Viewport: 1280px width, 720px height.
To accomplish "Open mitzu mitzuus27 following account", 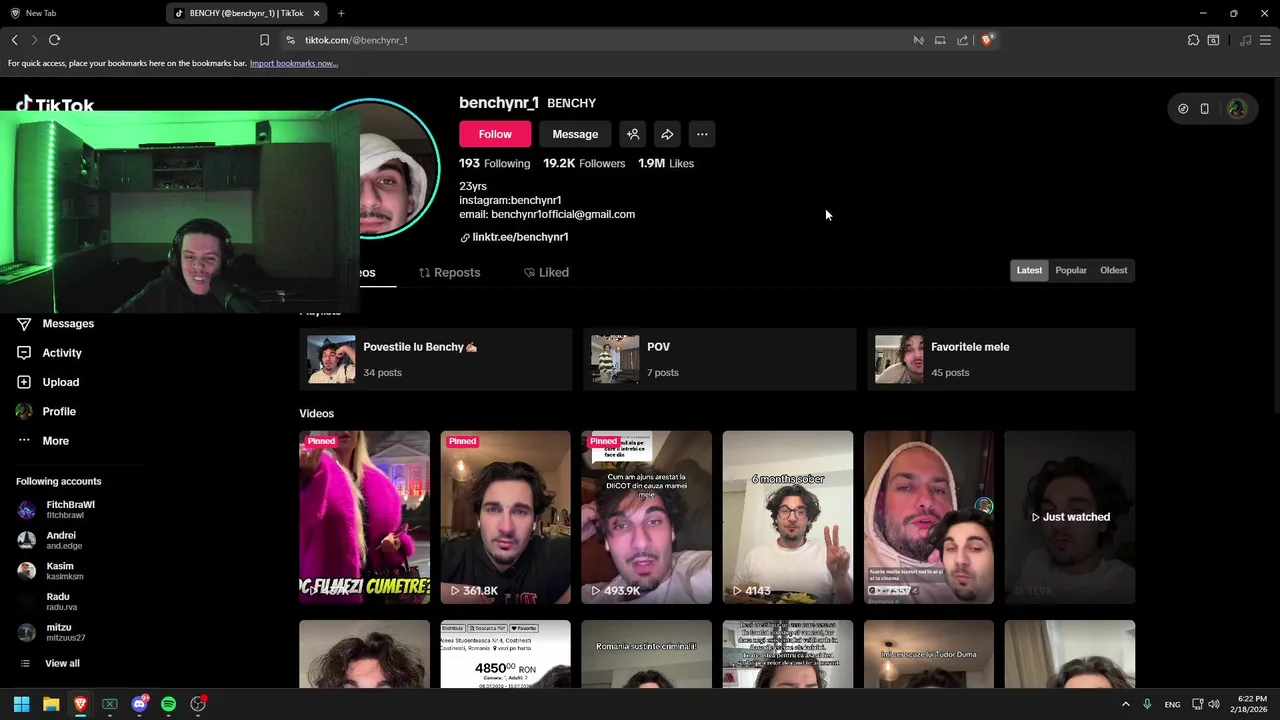I will click(x=51, y=632).
